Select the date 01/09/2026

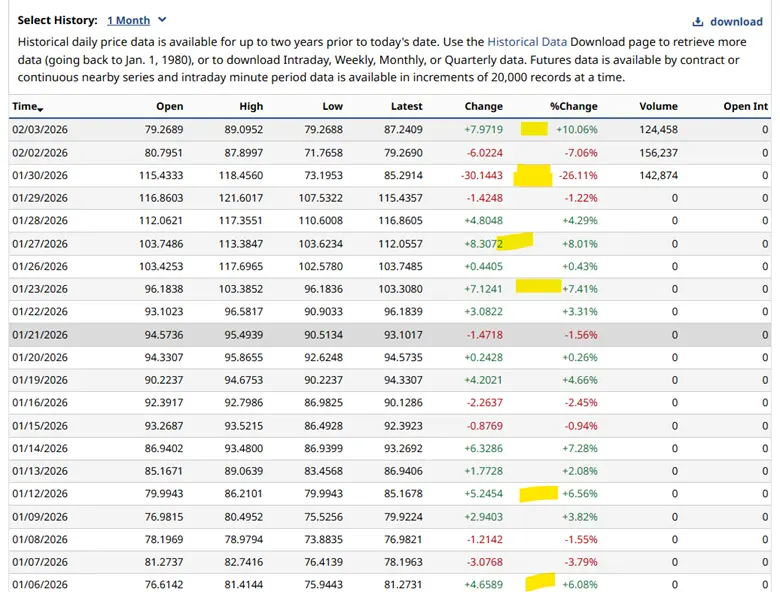(40, 517)
